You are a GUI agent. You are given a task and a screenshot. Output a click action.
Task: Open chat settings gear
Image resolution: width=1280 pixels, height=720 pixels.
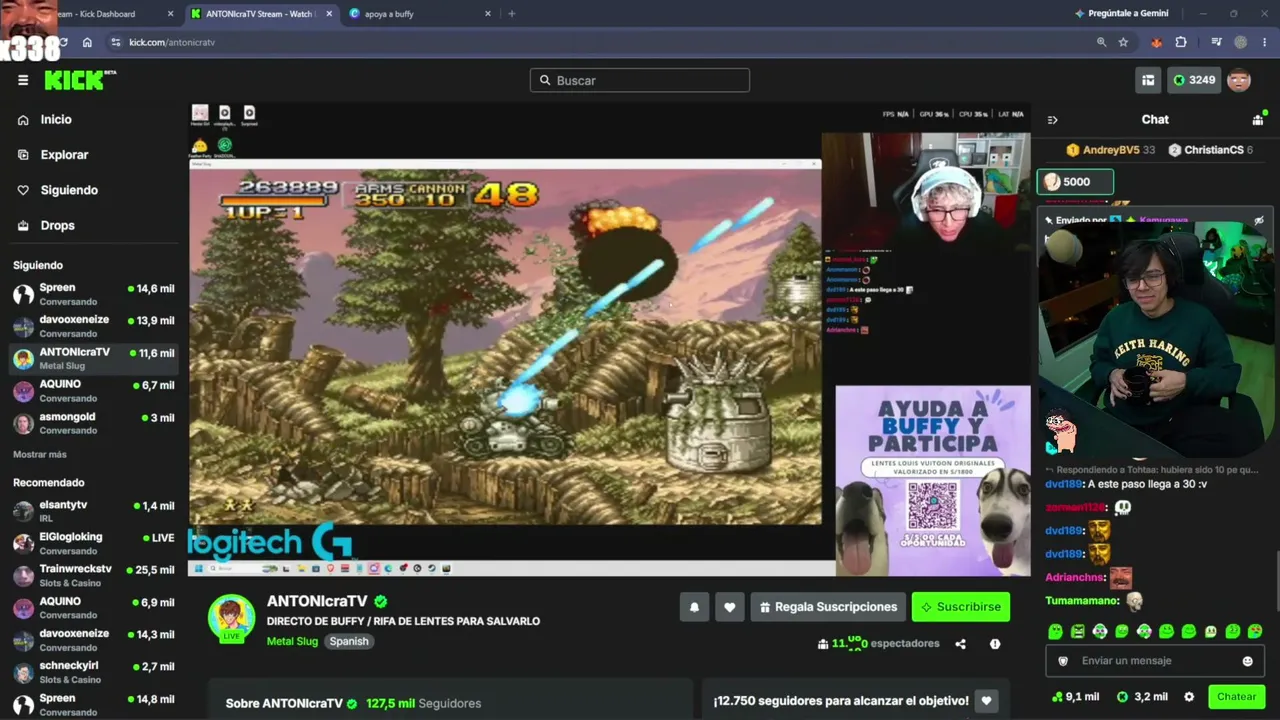(1189, 697)
